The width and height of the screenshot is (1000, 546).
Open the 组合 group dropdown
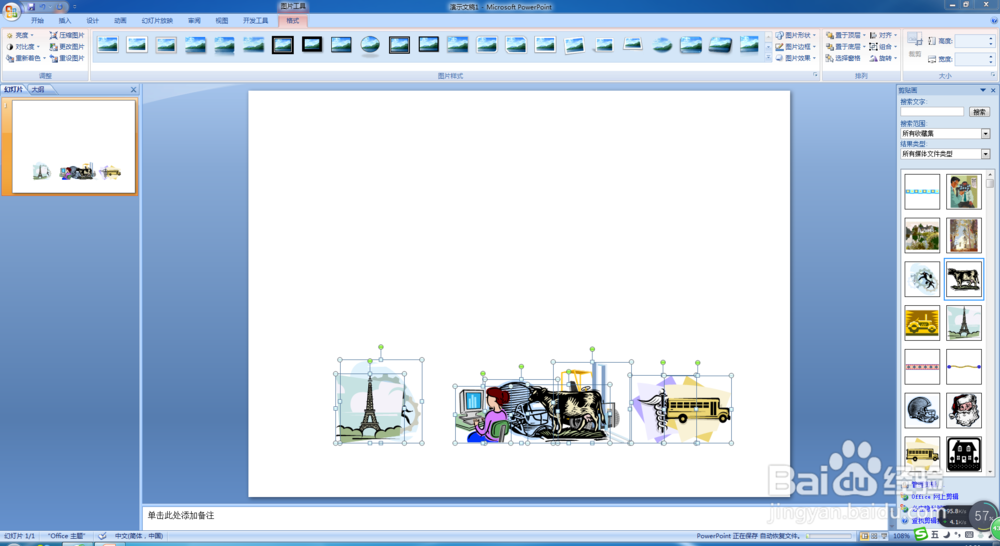pyautogui.click(x=884, y=47)
